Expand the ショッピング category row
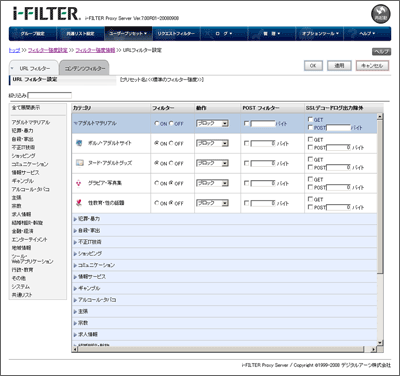 (x=75, y=254)
